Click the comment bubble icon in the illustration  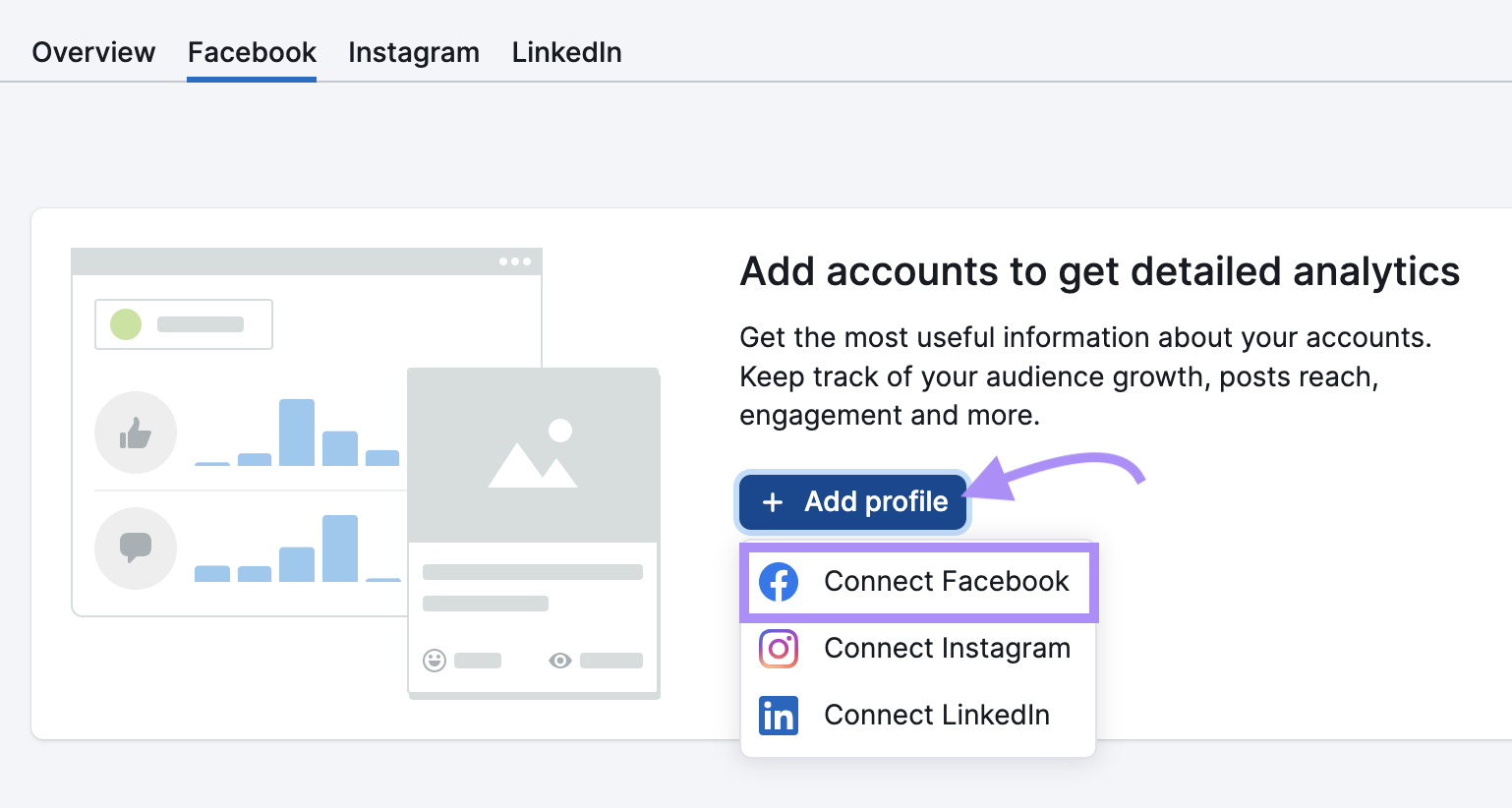point(136,548)
